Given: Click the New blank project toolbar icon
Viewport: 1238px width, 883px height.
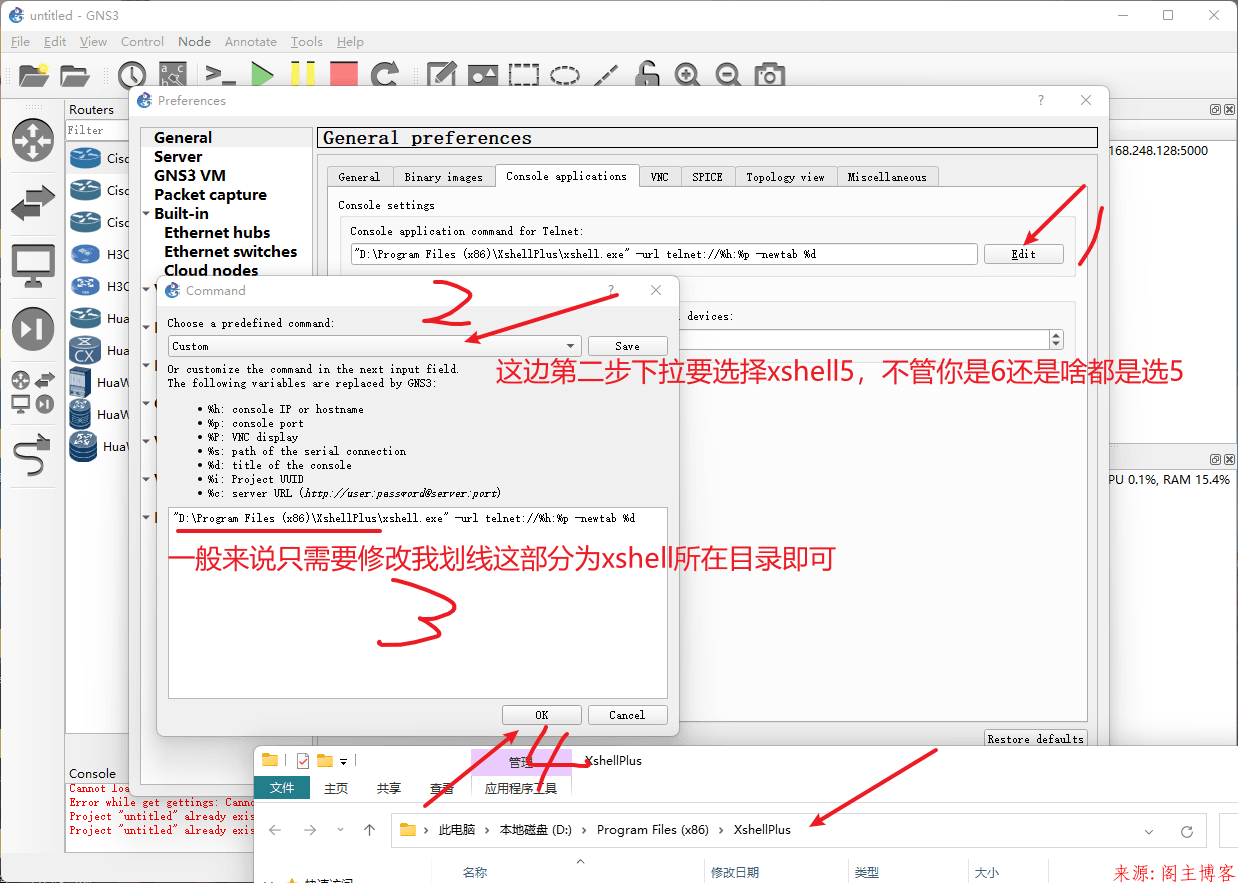Looking at the screenshot, I should pyautogui.click(x=34, y=75).
